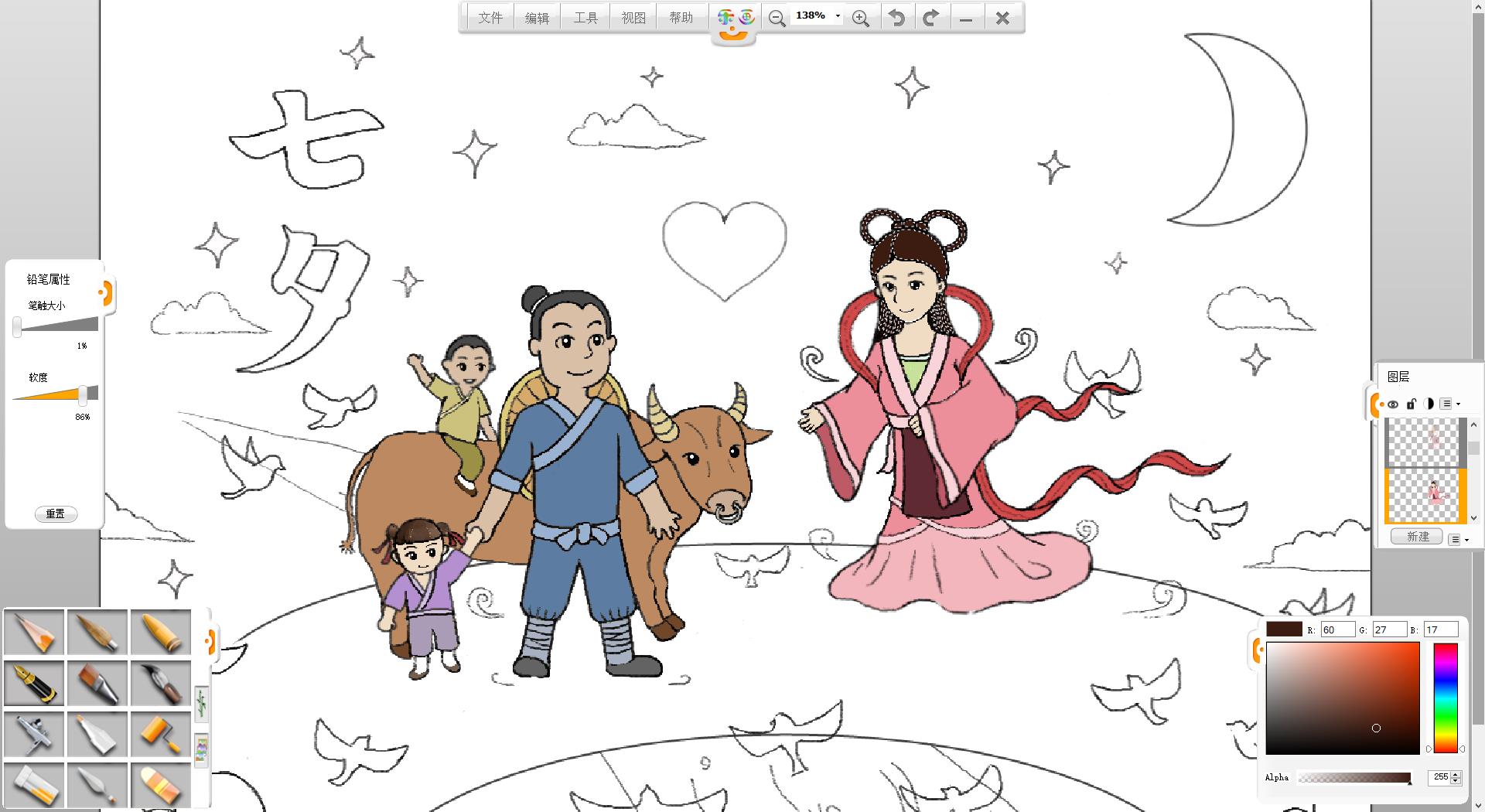Select the pencil drawing tool
Viewport: 1485px width, 812px height.
click(x=35, y=632)
